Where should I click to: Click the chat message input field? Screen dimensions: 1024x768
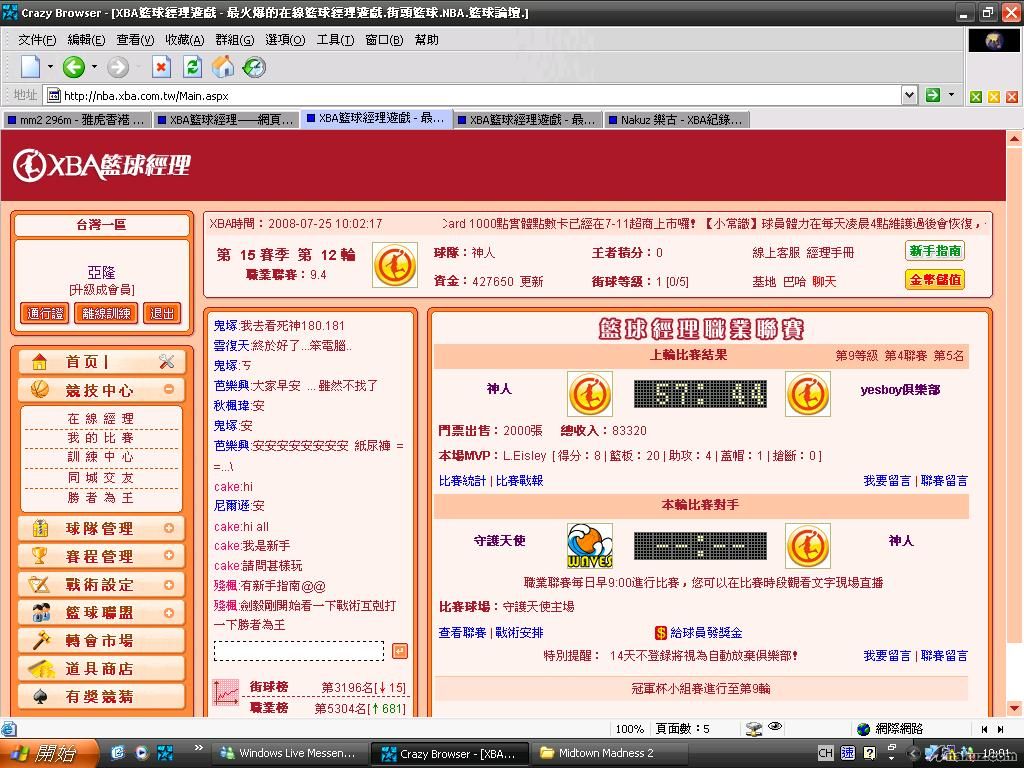click(x=298, y=651)
